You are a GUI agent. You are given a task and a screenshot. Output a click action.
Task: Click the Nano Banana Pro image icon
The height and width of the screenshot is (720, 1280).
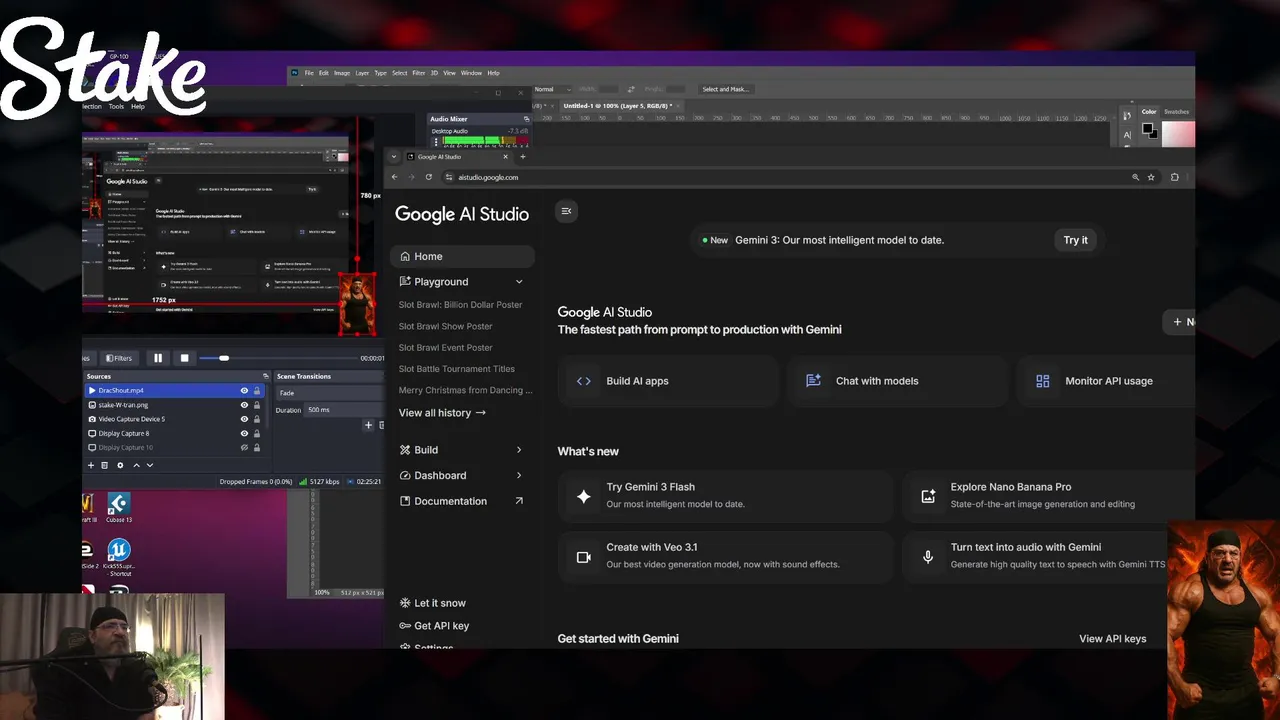pos(928,496)
